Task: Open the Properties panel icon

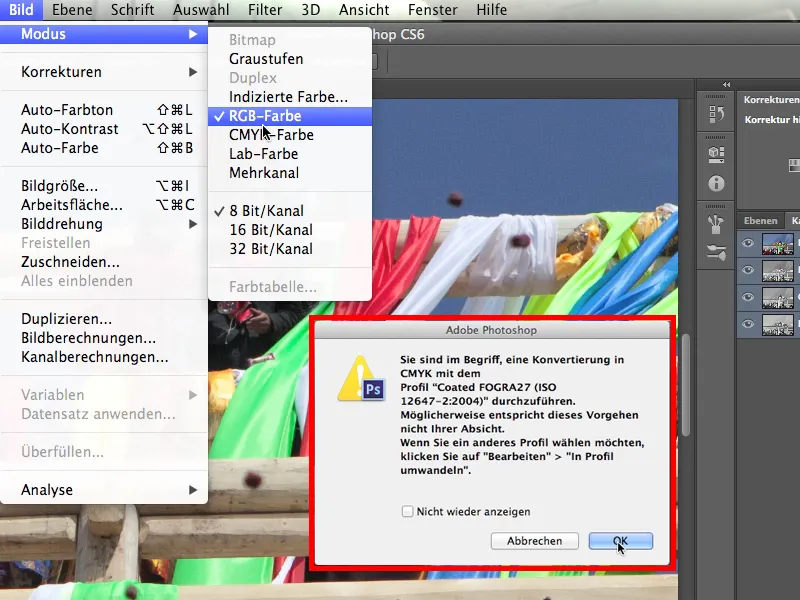Action: click(716, 154)
